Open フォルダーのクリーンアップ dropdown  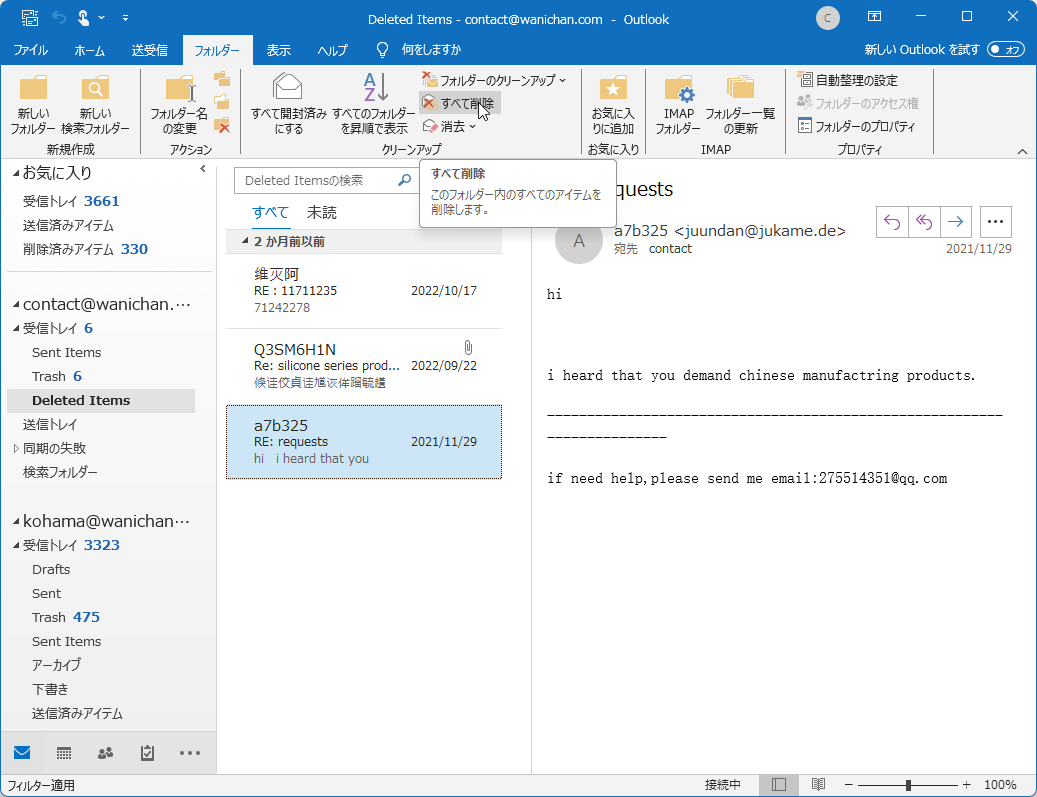coord(494,80)
